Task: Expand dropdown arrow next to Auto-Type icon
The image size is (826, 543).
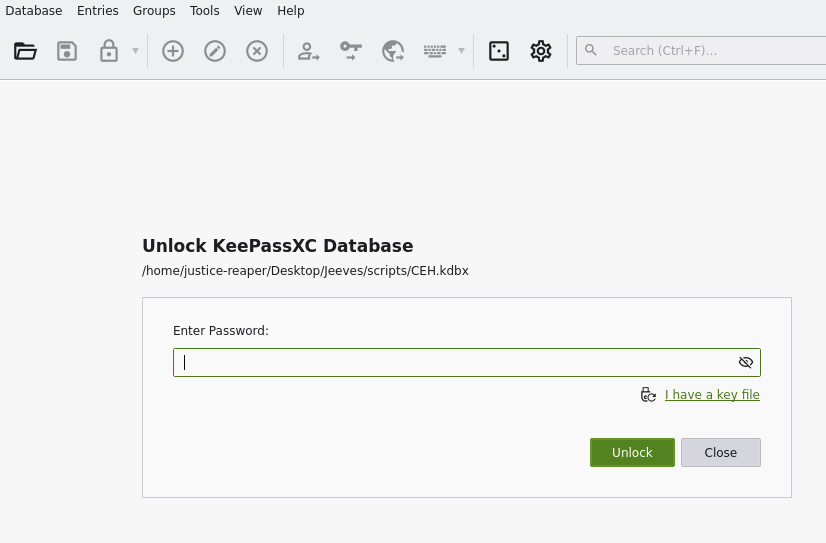Action: pos(461,51)
